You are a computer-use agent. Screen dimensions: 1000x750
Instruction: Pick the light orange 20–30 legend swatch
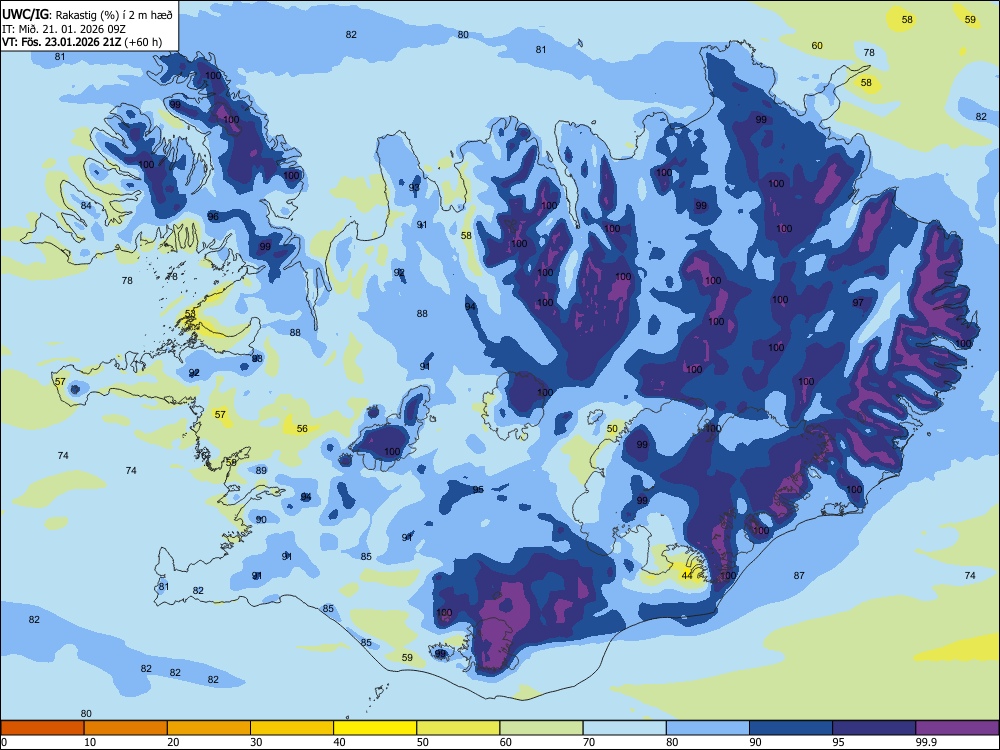(x=209, y=728)
